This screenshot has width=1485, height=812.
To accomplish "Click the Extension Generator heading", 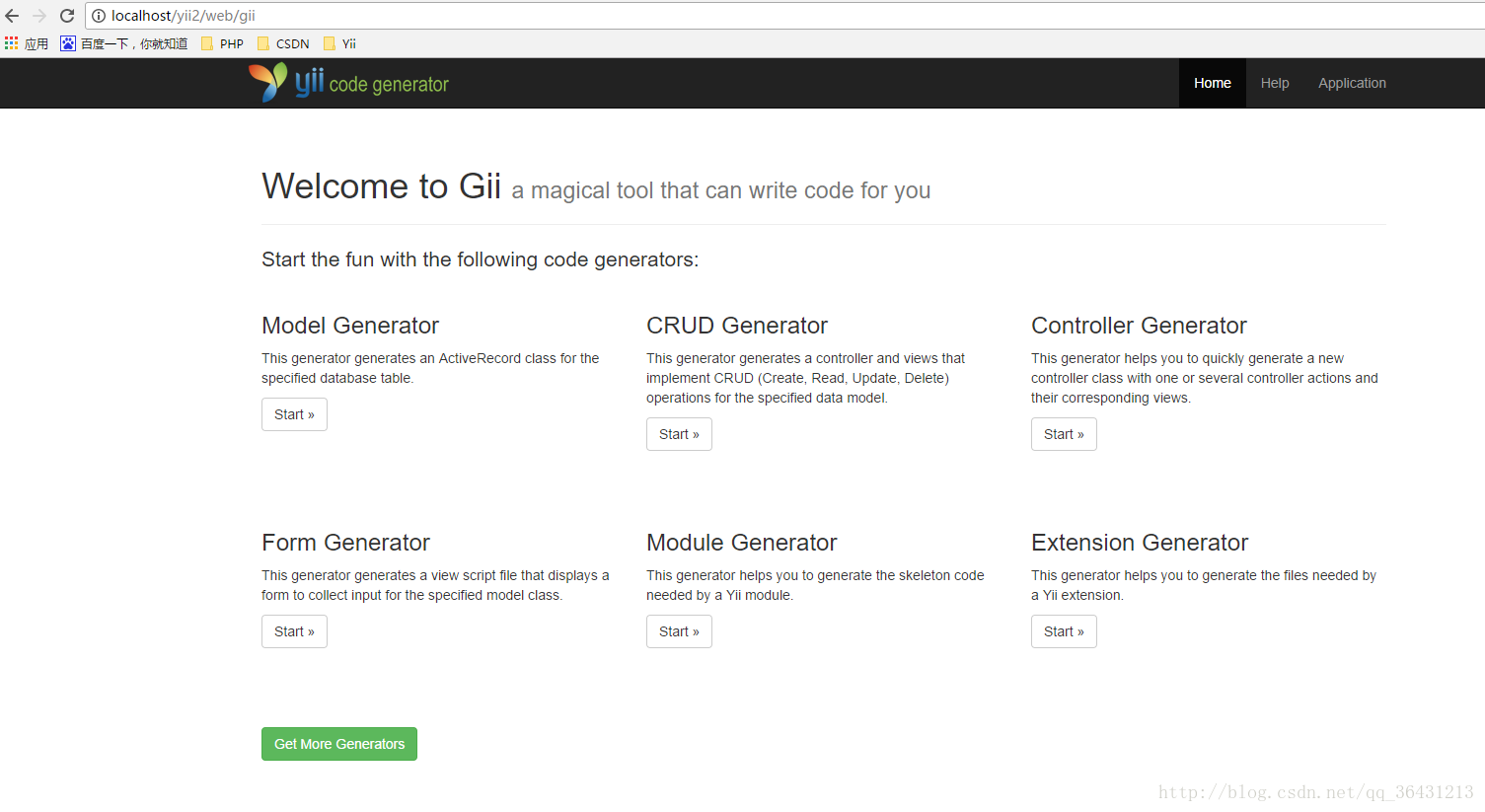I will click(1140, 543).
